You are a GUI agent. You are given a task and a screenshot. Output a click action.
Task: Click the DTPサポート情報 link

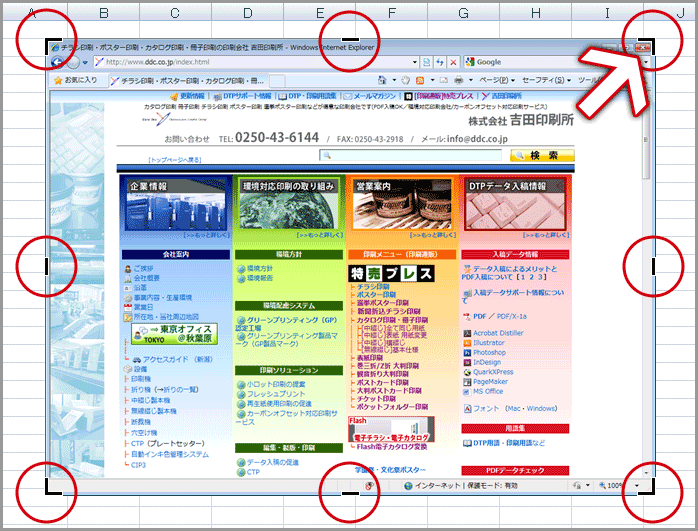[242, 96]
